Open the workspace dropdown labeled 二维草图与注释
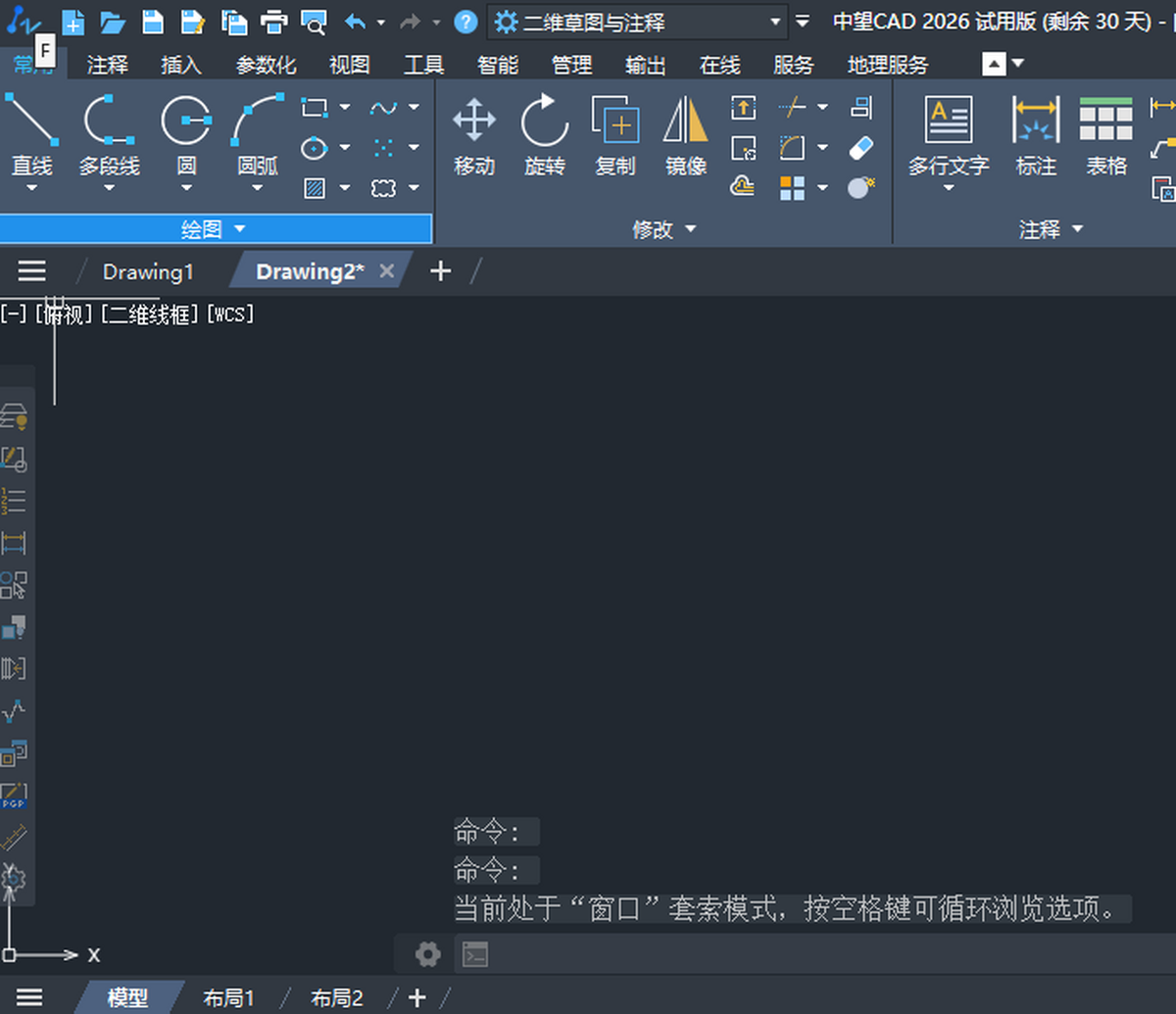This screenshot has width=1176, height=1014. (x=777, y=20)
